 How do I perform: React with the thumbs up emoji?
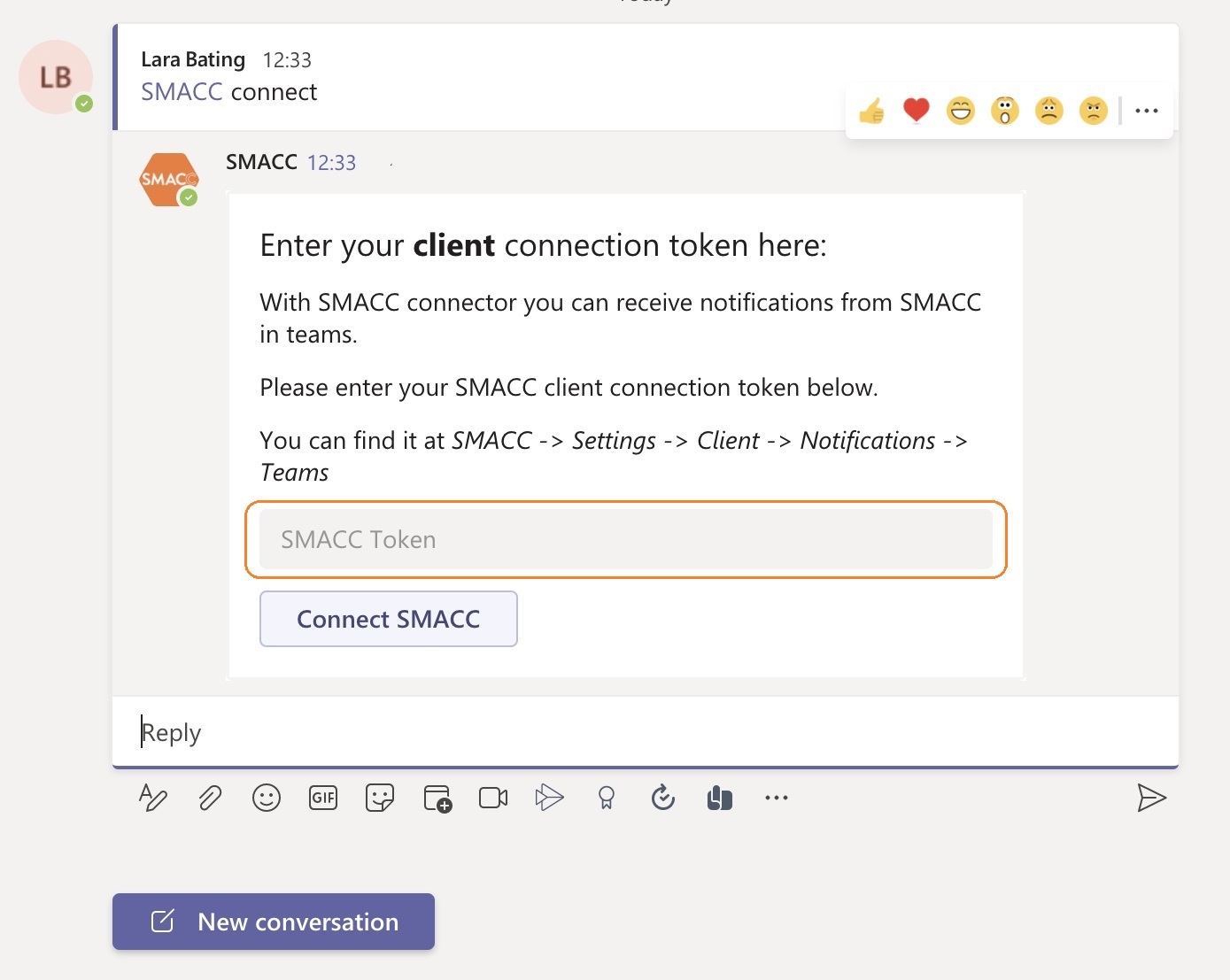[x=872, y=111]
